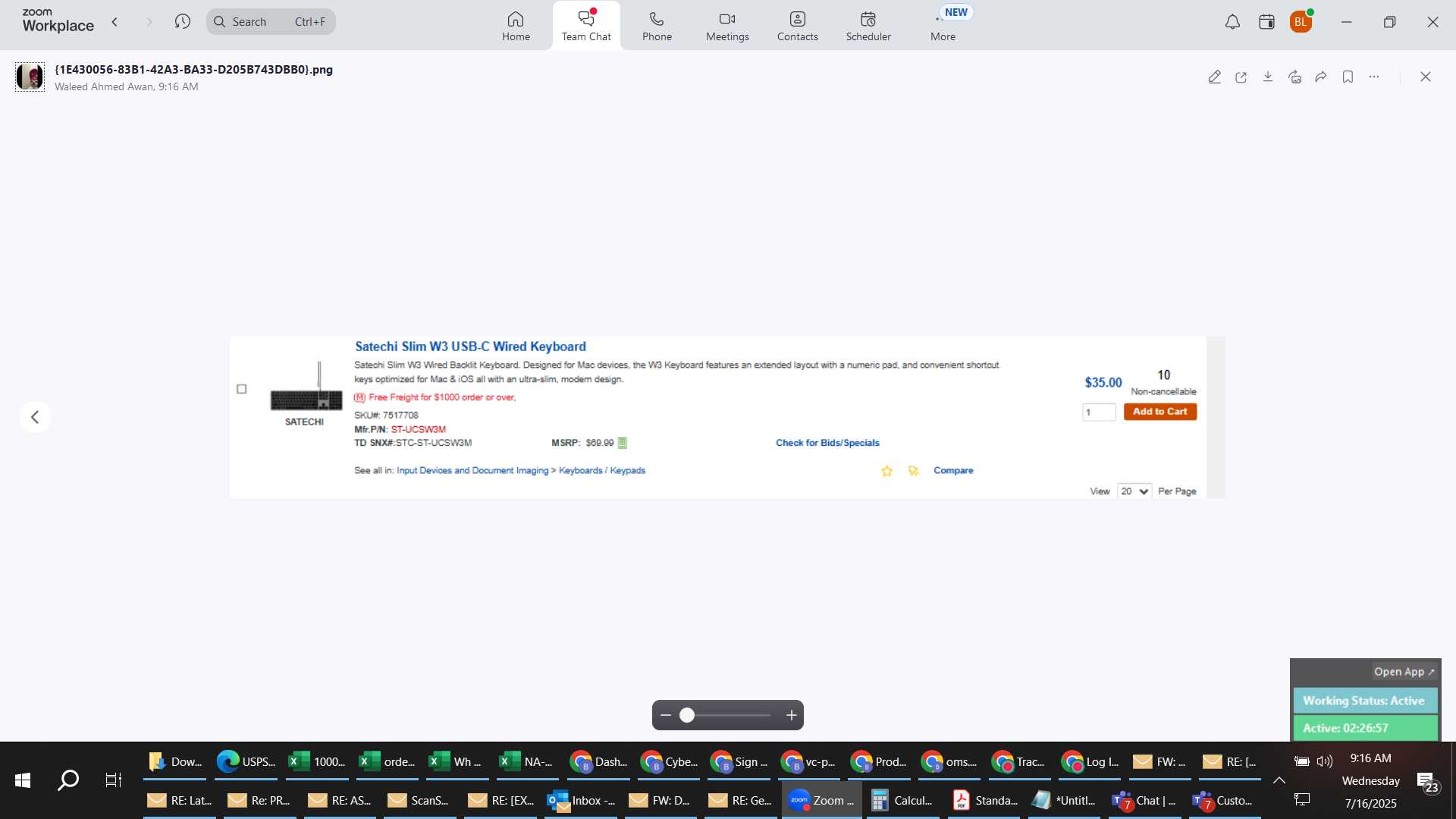Go to the Meetings tab
The height and width of the screenshot is (819, 1456).
pos(727,26)
